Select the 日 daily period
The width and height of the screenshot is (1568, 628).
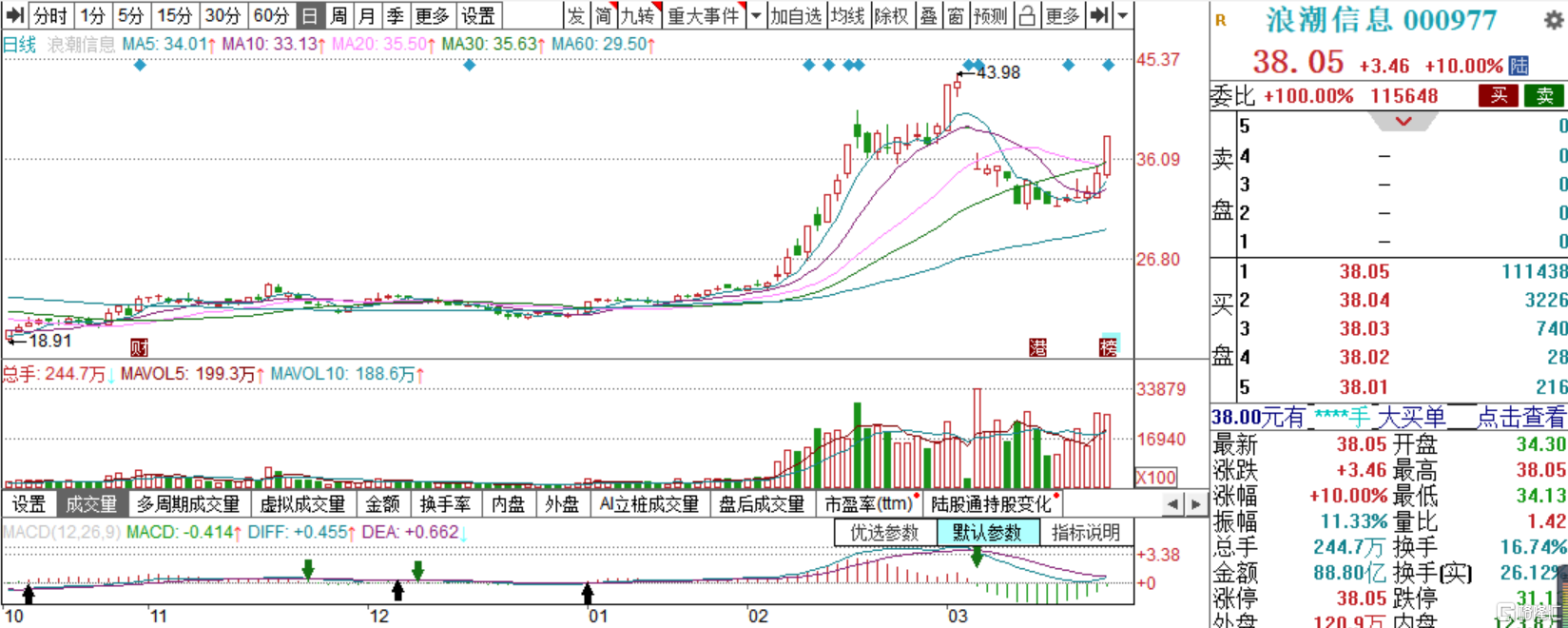click(x=310, y=15)
